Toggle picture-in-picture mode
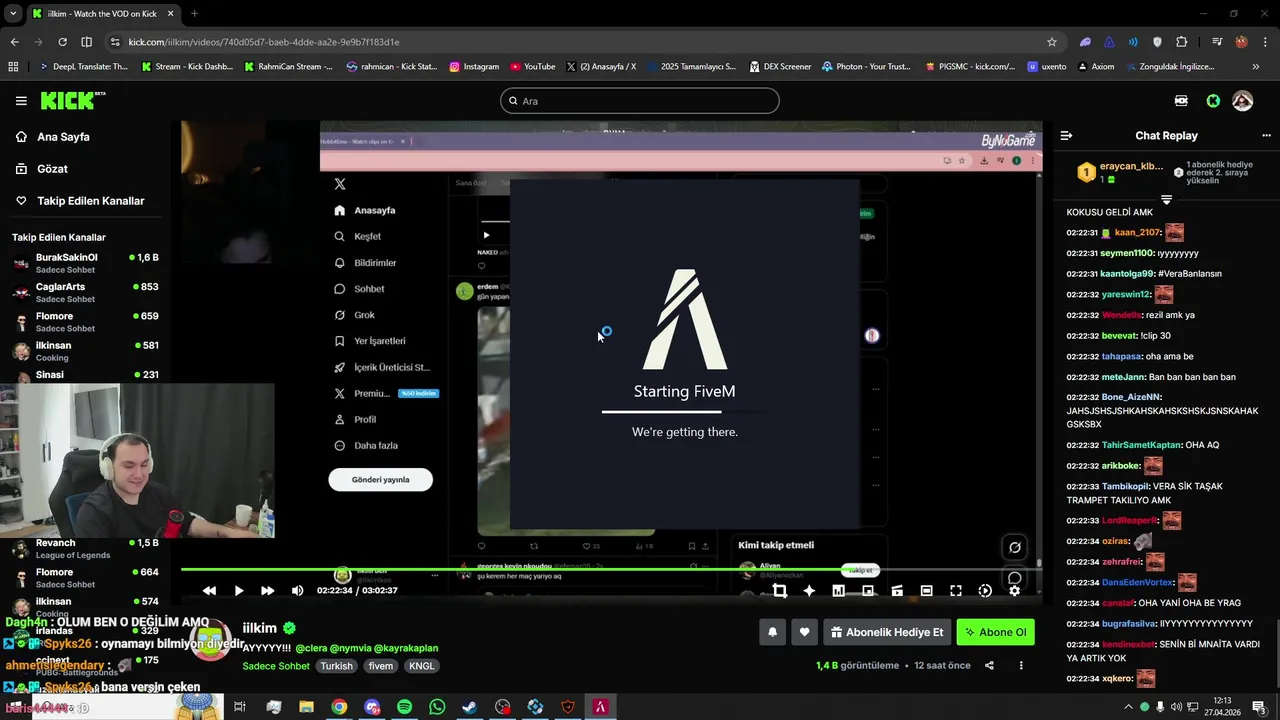 tap(867, 591)
